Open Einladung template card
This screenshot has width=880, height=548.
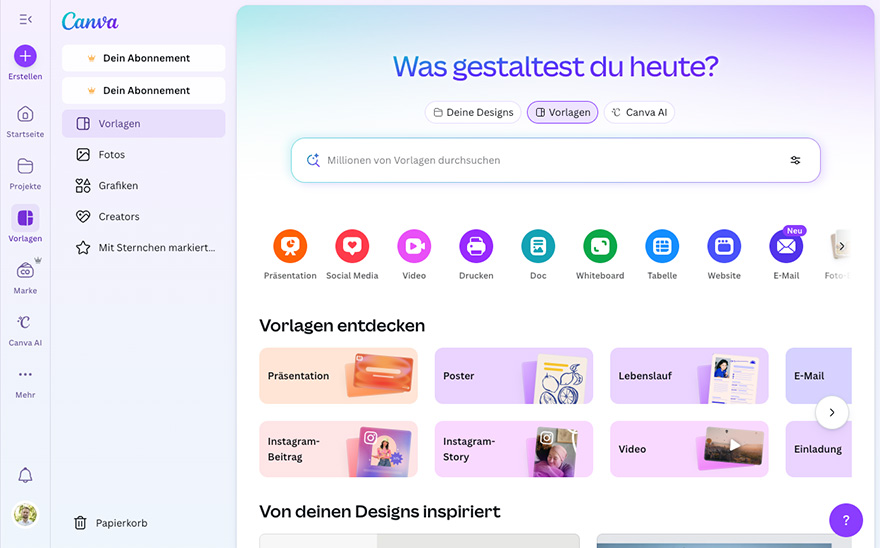point(818,449)
